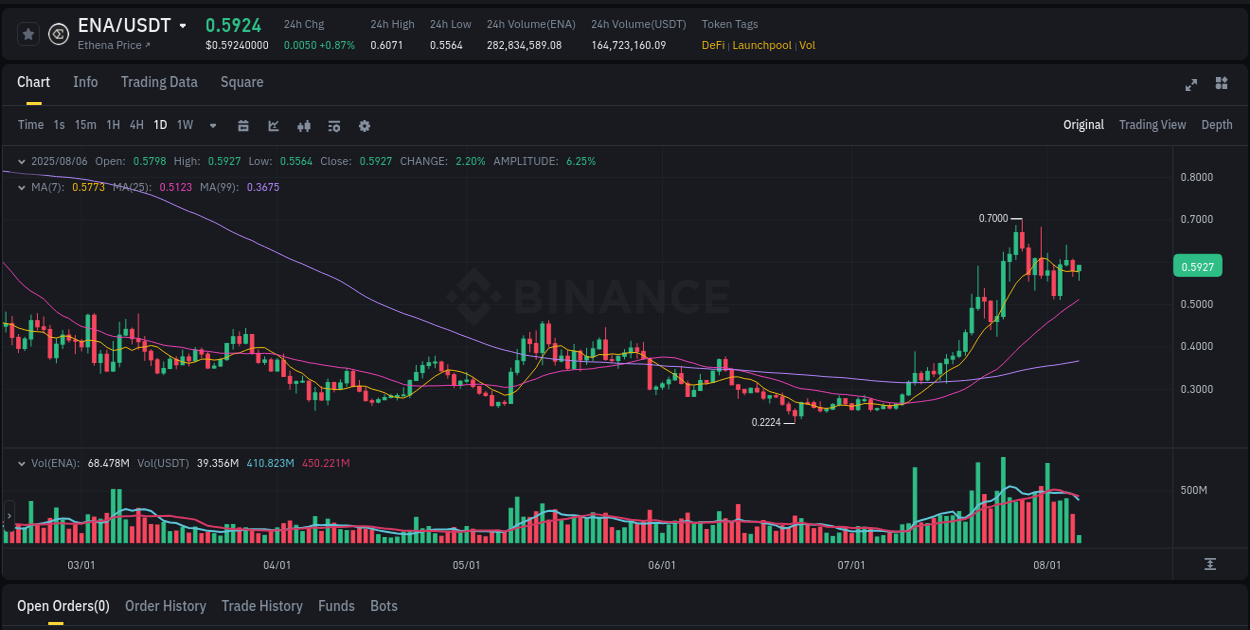Viewport: 1250px width, 630px height.
Task: Open the date range picker icon
Action: (x=243, y=125)
